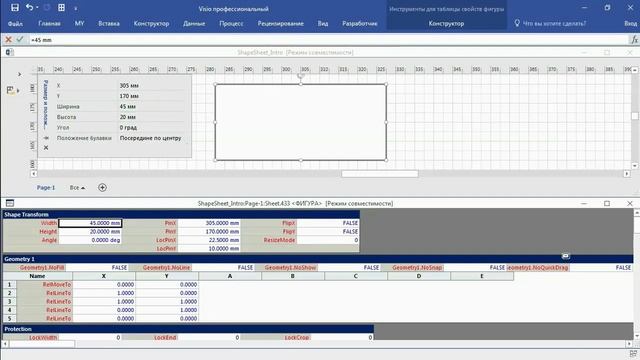This screenshot has height=360, width=640.
Task: Select the Angle cell 0.0000 deg
Action: point(90,240)
